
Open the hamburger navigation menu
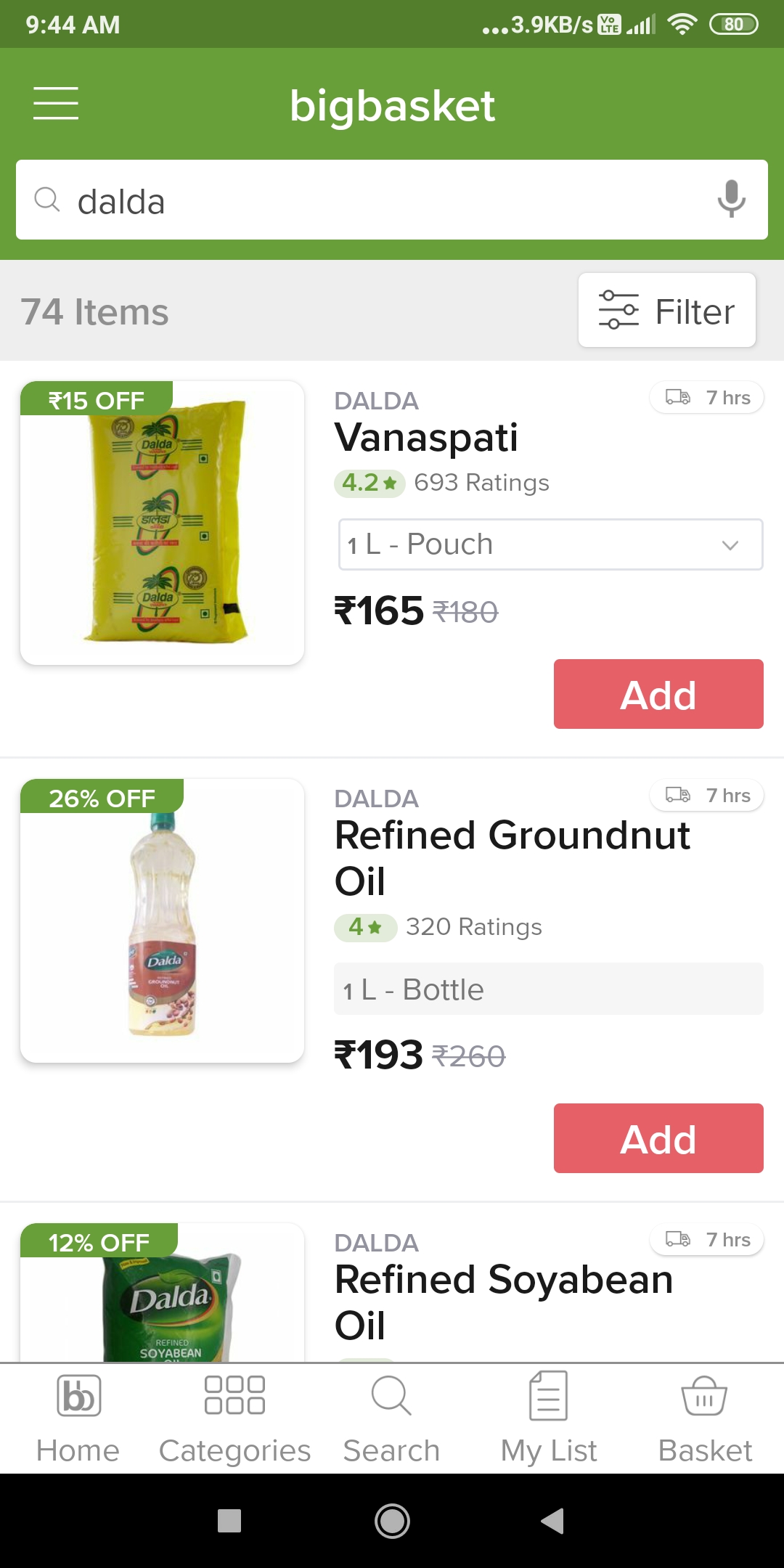click(x=56, y=103)
